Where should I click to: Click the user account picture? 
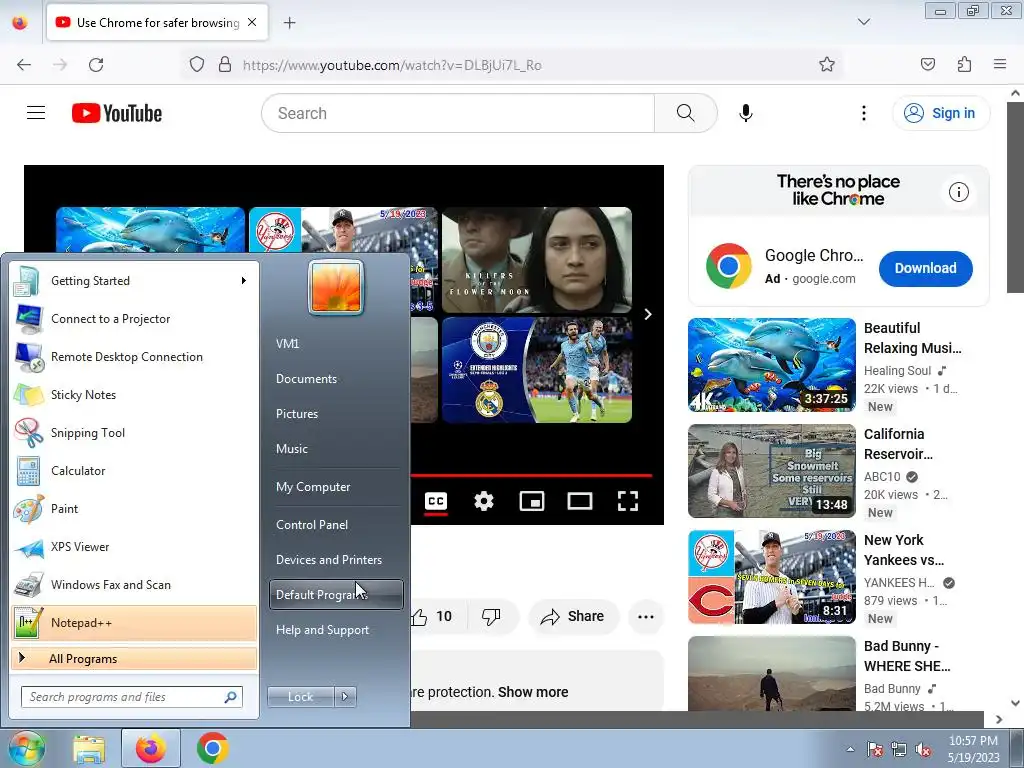pos(336,287)
